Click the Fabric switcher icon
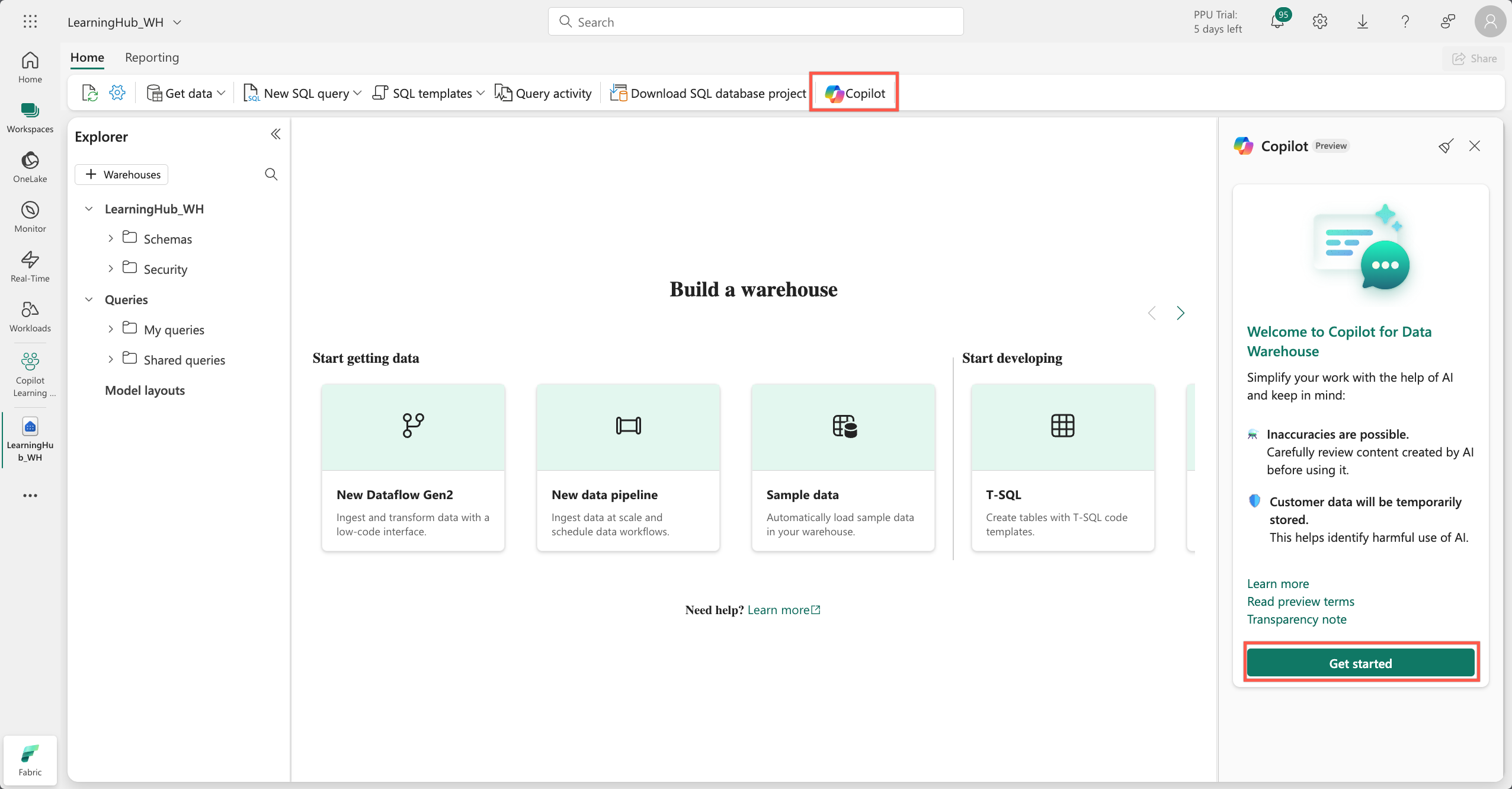This screenshot has width=1512, height=789. pos(30,761)
